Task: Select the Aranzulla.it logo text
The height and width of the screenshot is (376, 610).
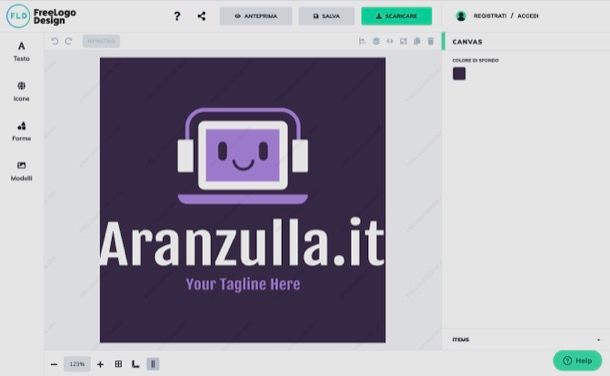Action: pos(243,243)
